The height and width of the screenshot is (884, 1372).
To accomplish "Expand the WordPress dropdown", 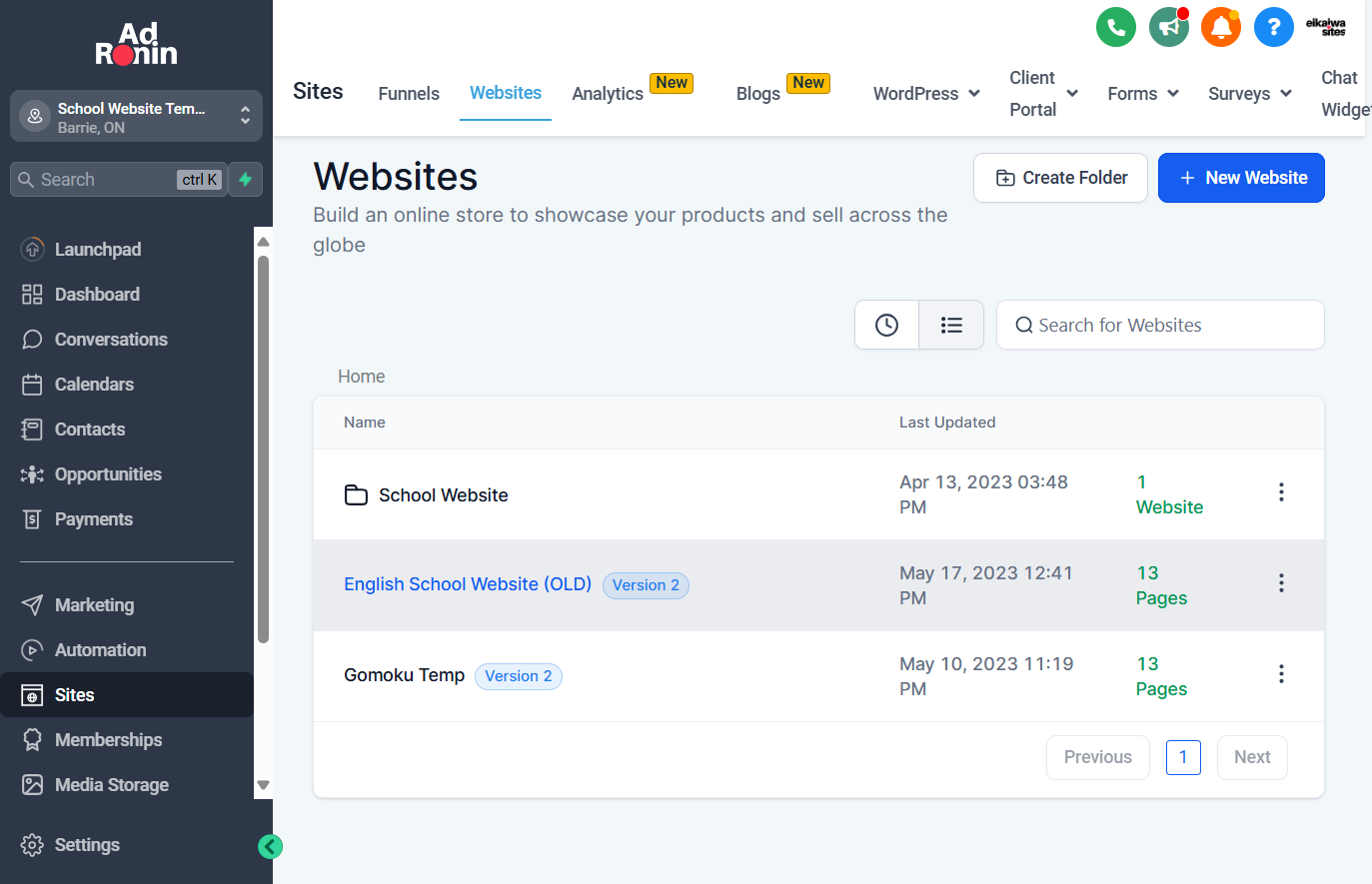I will [x=926, y=94].
